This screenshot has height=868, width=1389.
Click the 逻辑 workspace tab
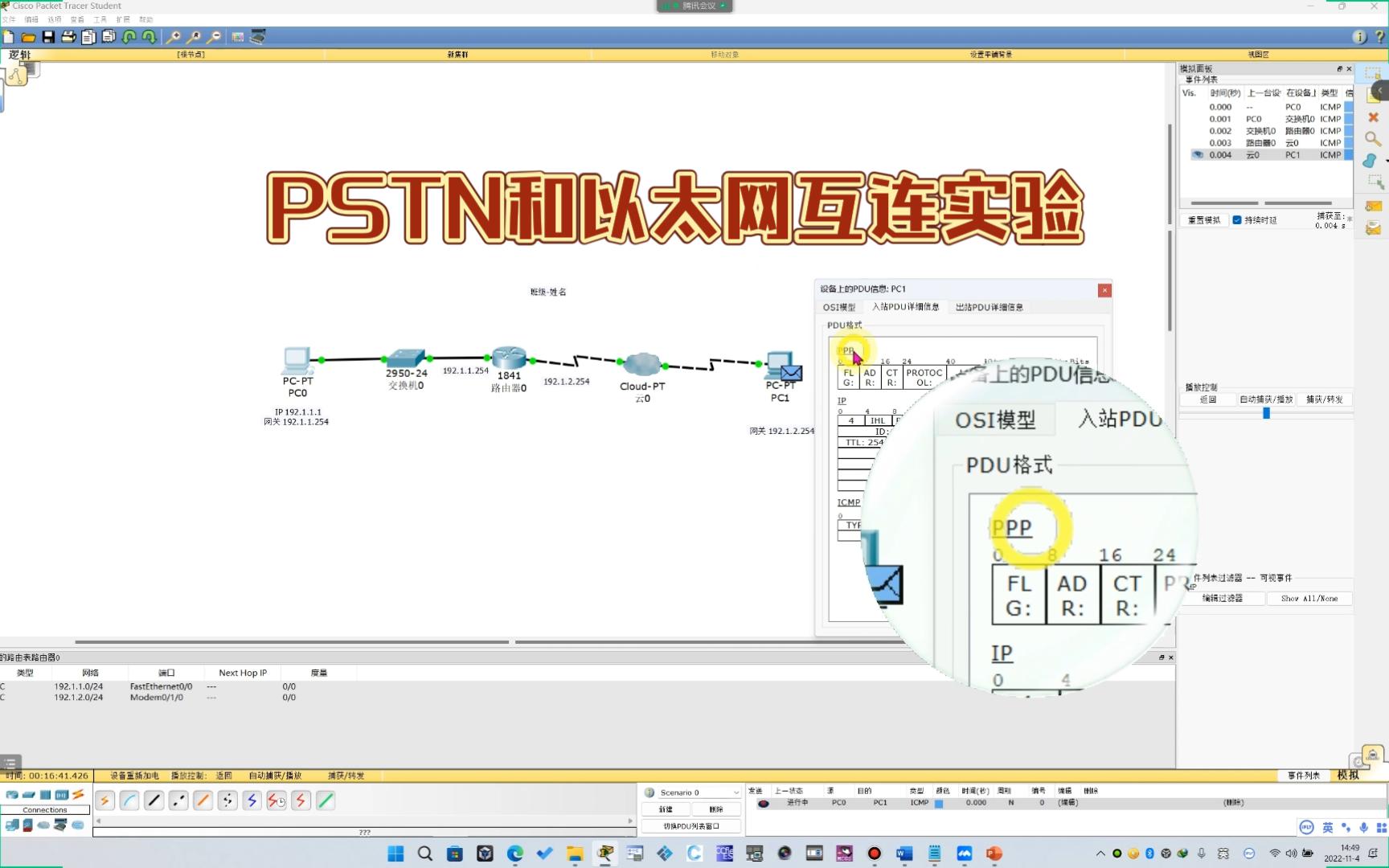point(20,55)
